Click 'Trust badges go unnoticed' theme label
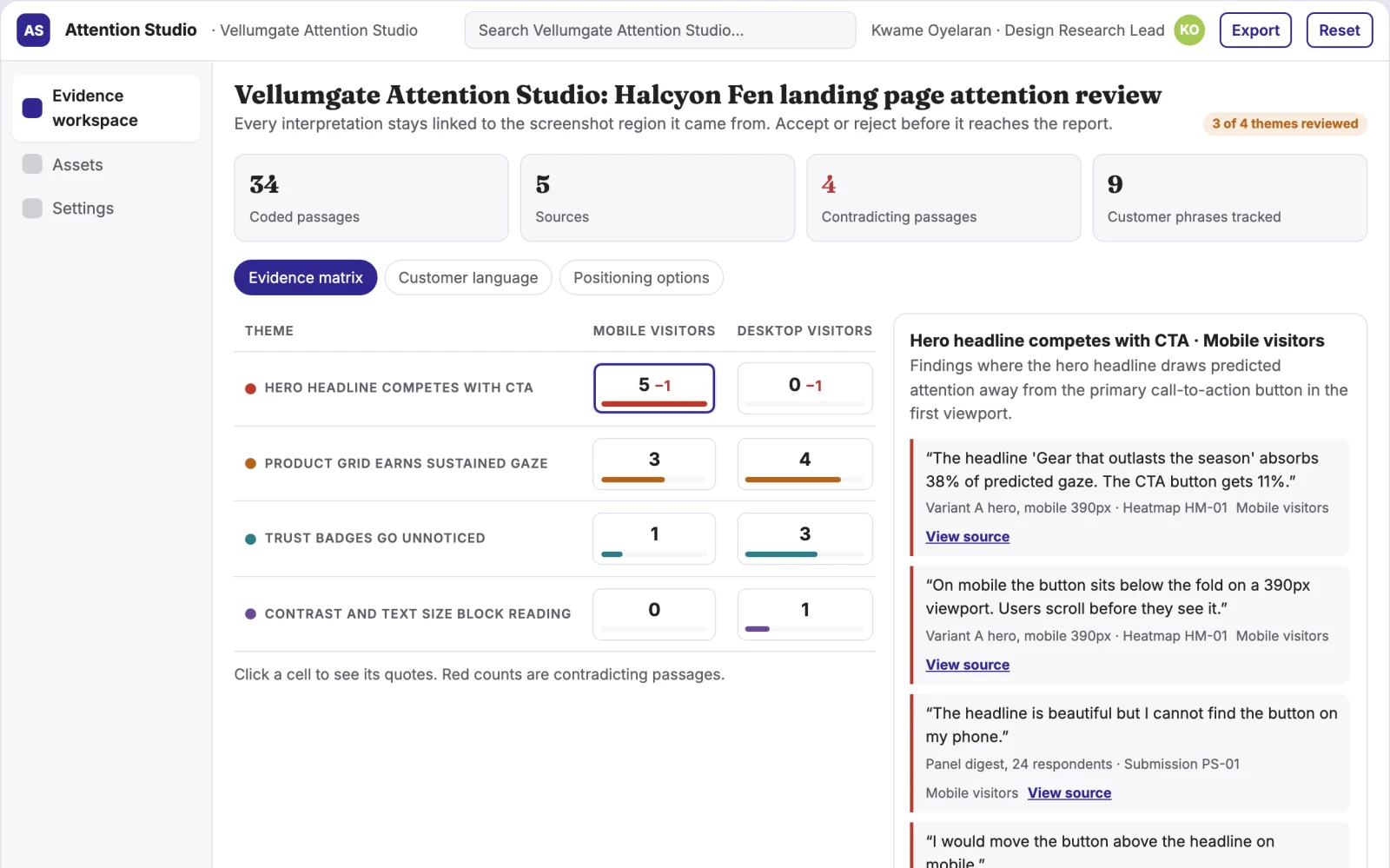The width and height of the screenshot is (1390, 868). [374, 538]
